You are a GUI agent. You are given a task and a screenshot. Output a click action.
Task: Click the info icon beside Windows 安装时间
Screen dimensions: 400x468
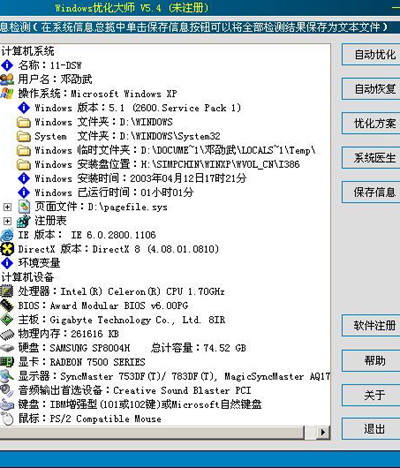(x=24, y=178)
